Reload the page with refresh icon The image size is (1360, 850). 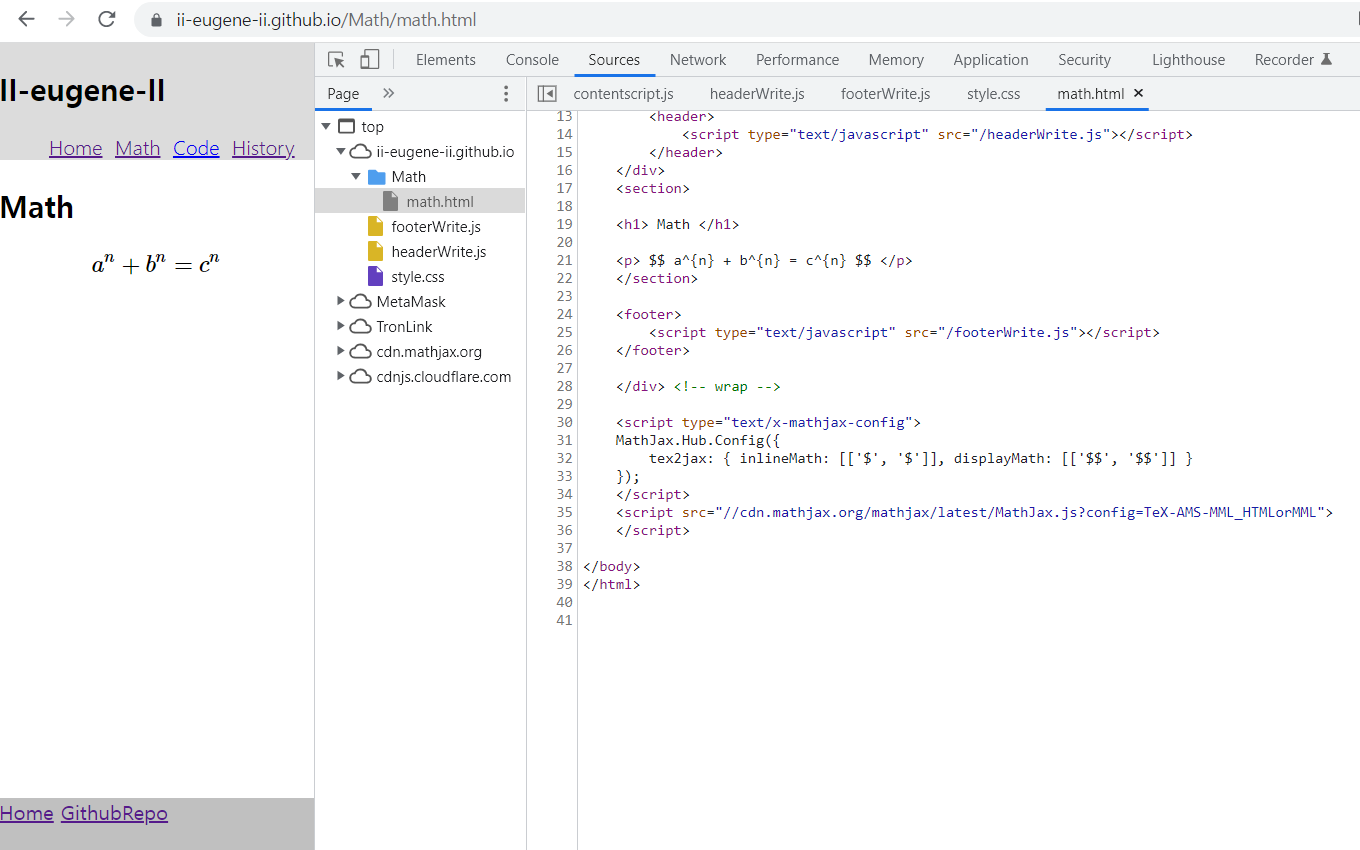tap(106, 19)
